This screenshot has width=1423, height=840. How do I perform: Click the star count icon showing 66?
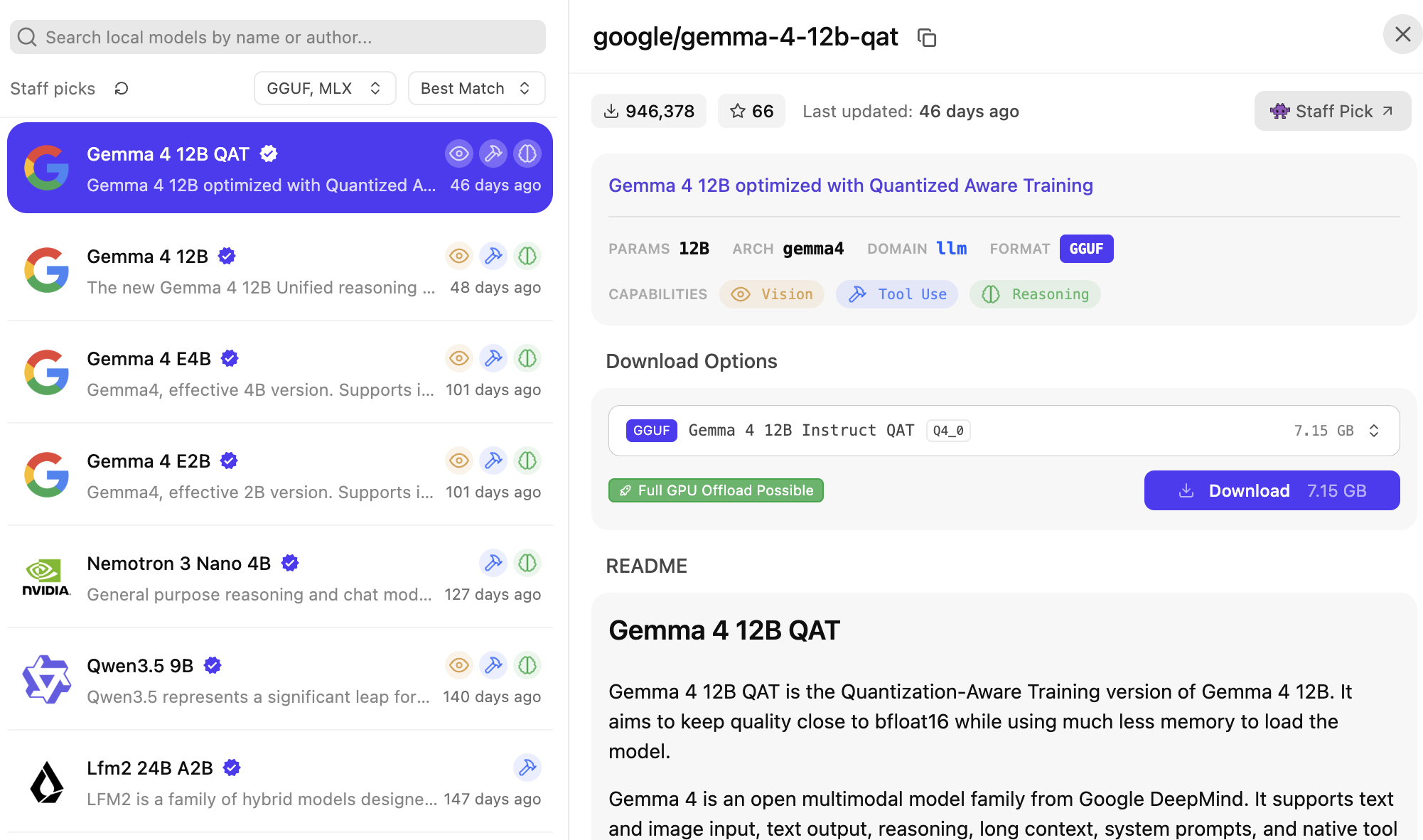point(738,111)
